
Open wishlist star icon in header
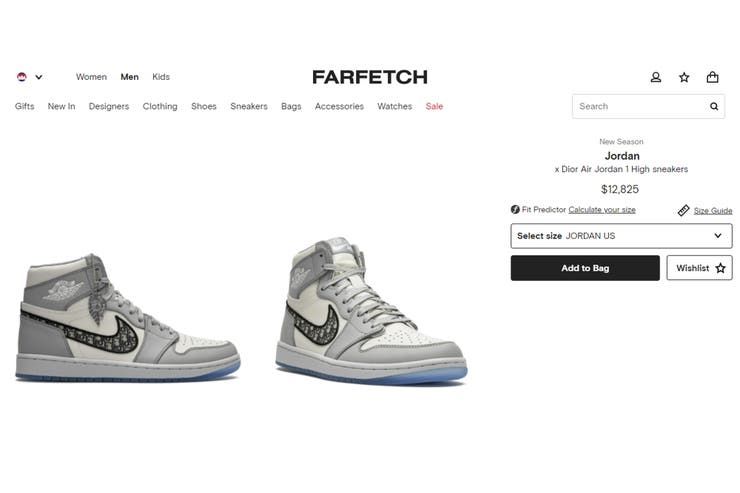[684, 77]
